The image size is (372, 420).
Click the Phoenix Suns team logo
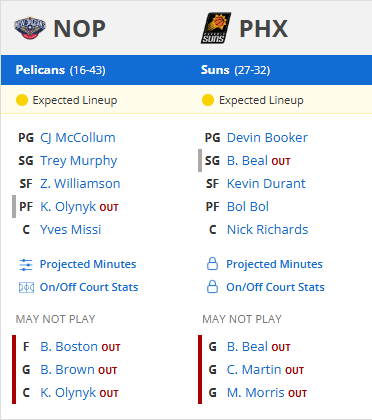pos(216,28)
